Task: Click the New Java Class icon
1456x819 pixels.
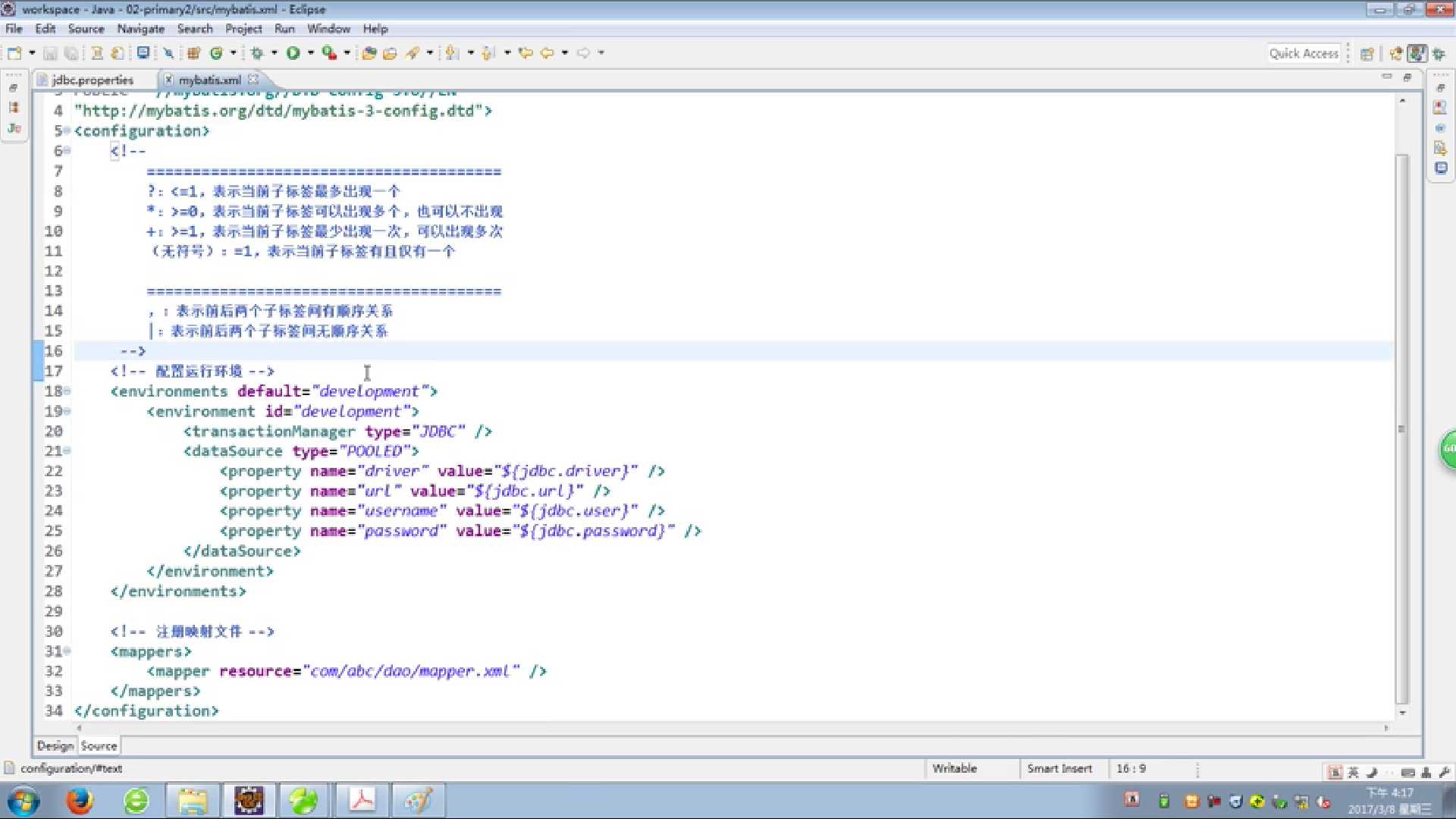Action: point(217,53)
